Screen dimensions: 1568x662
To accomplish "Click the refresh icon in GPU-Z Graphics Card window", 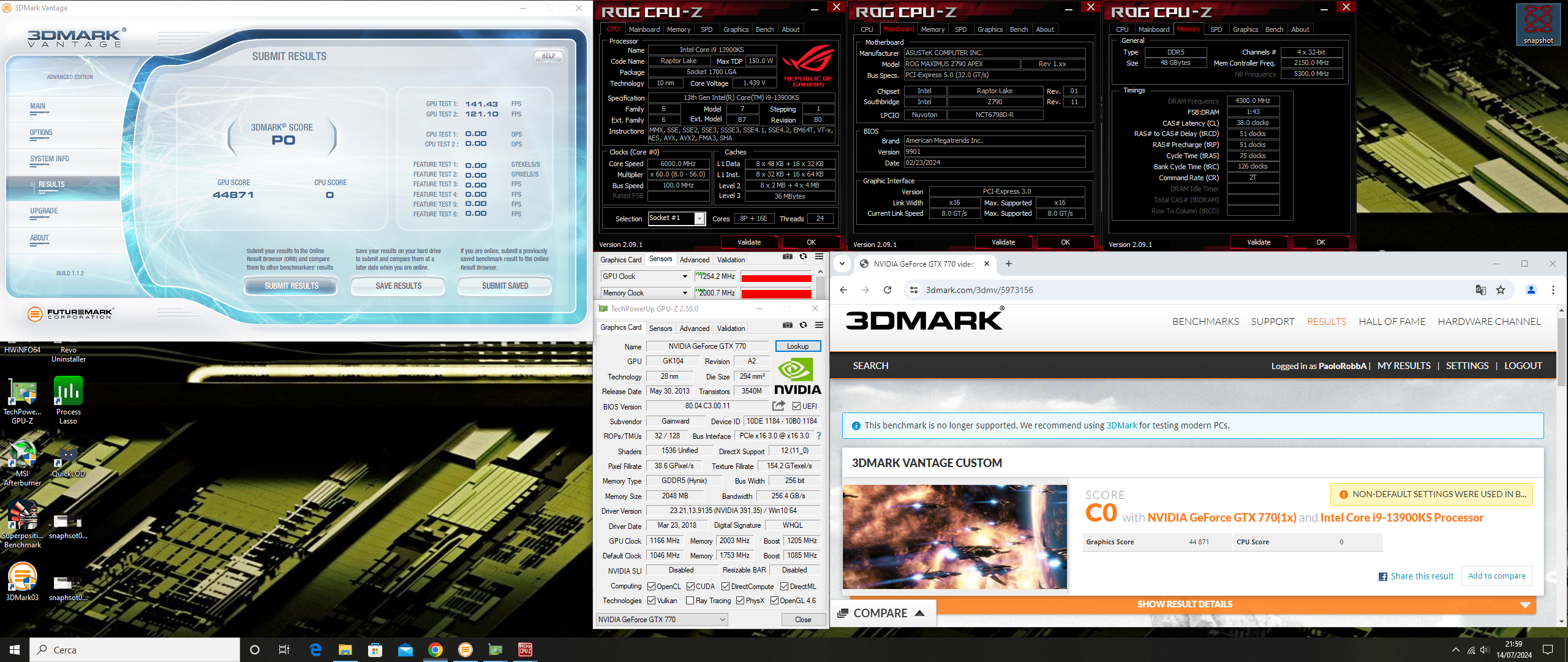I will 803,325.
